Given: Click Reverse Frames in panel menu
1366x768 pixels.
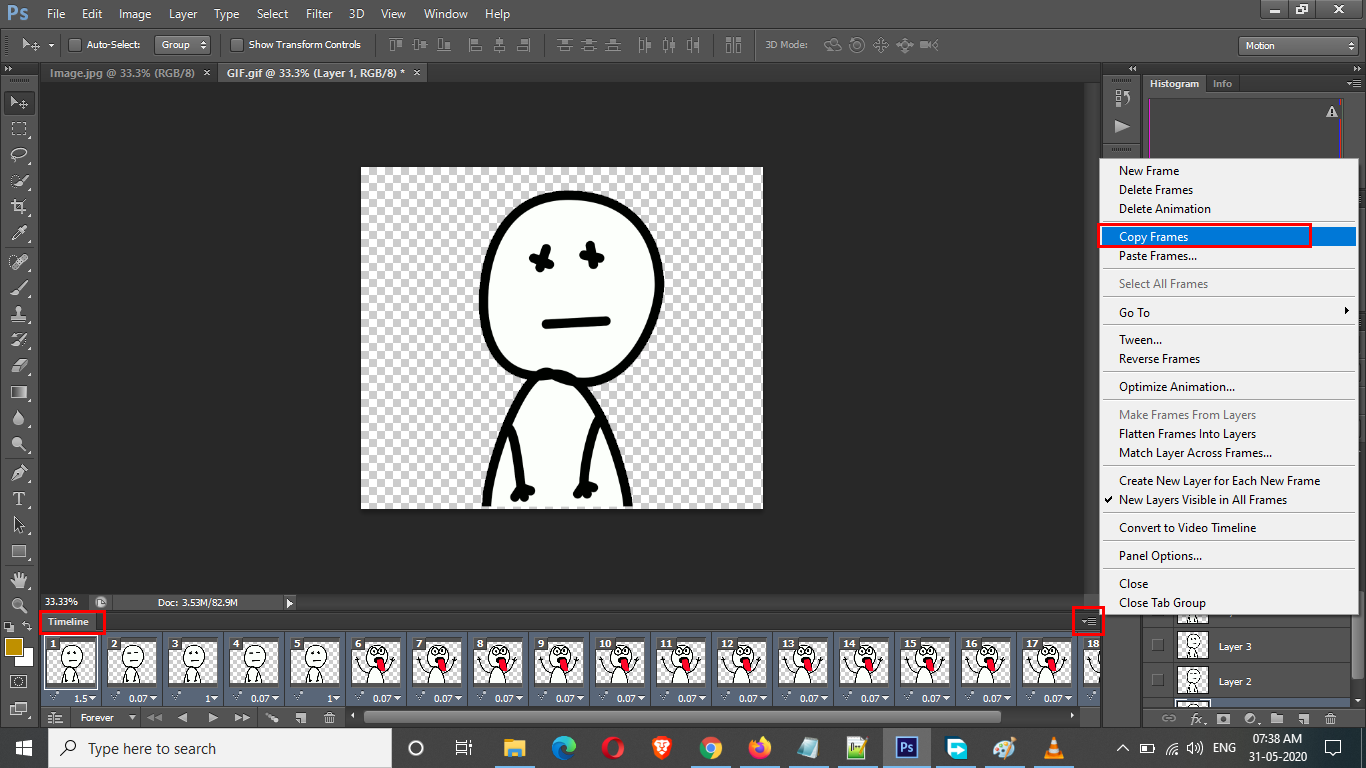Looking at the screenshot, I should click(x=1159, y=359).
